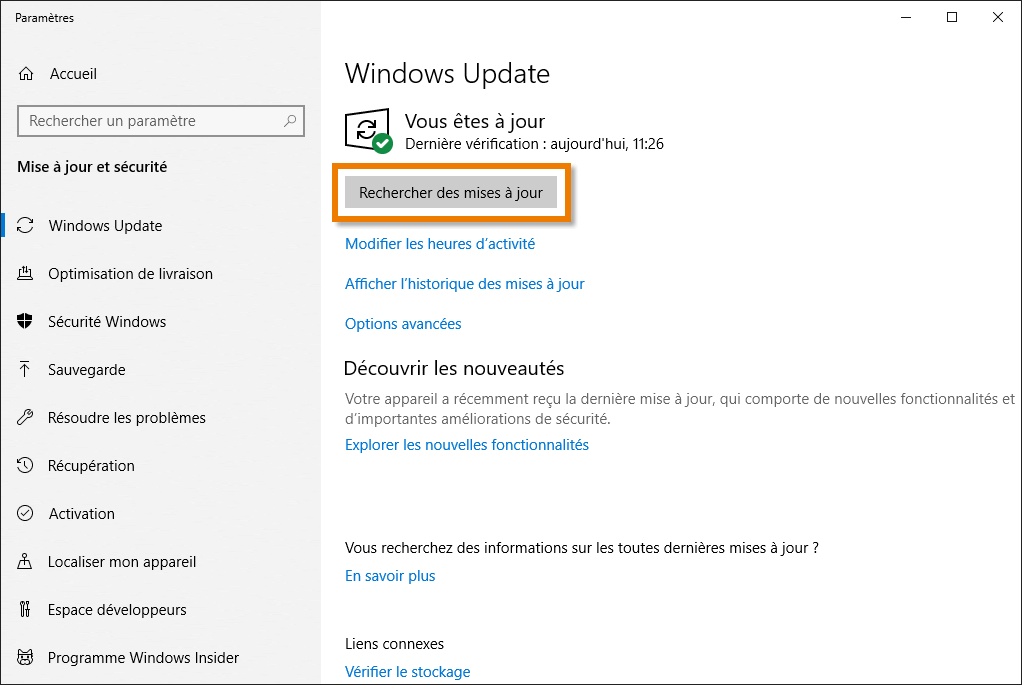Click the Résoudre les problèmes wrench icon
The height and width of the screenshot is (685, 1022).
coord(26,418)
